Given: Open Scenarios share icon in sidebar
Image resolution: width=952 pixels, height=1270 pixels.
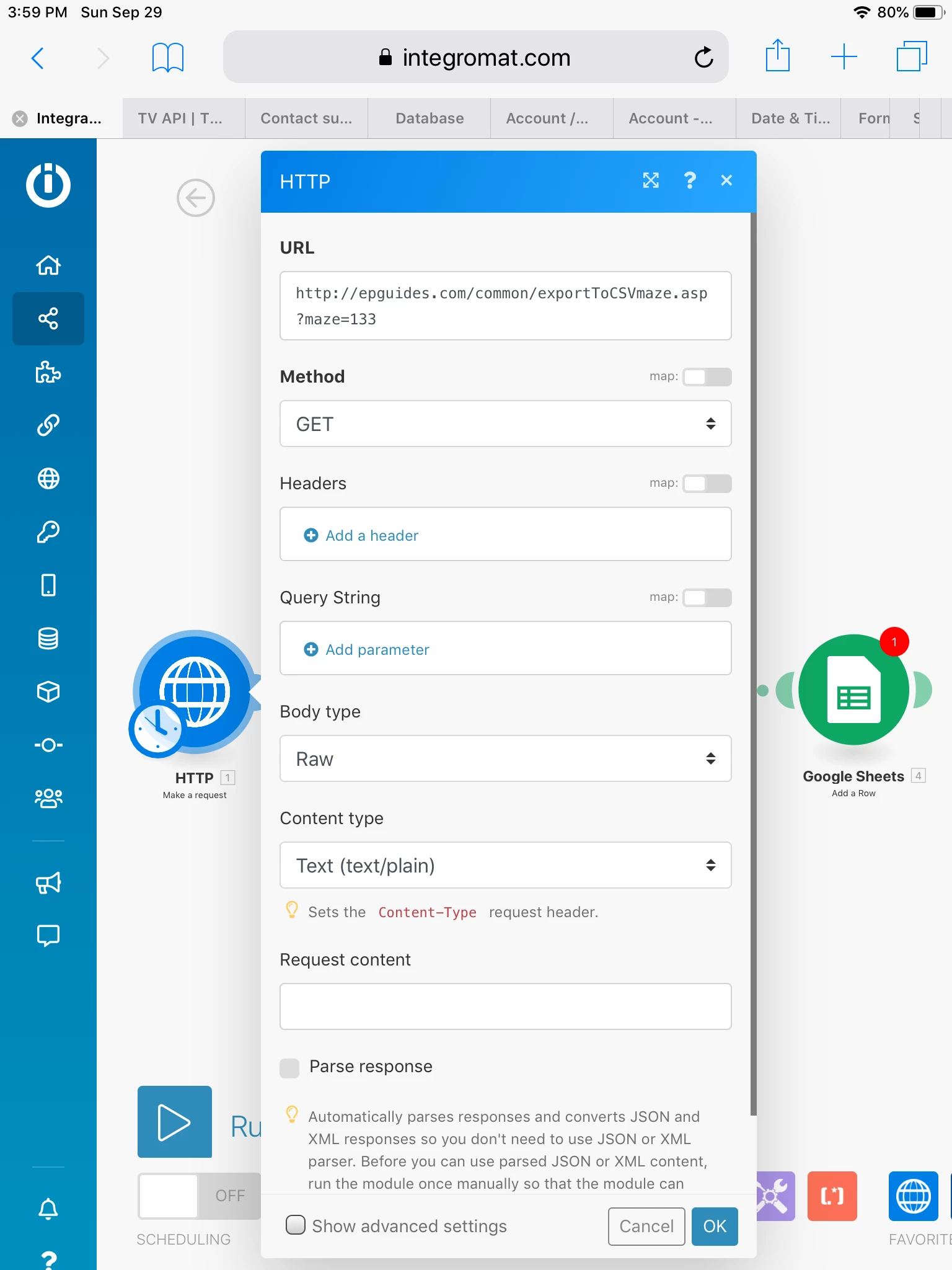Looking at the screenshot, I should [x=48, y=319].
